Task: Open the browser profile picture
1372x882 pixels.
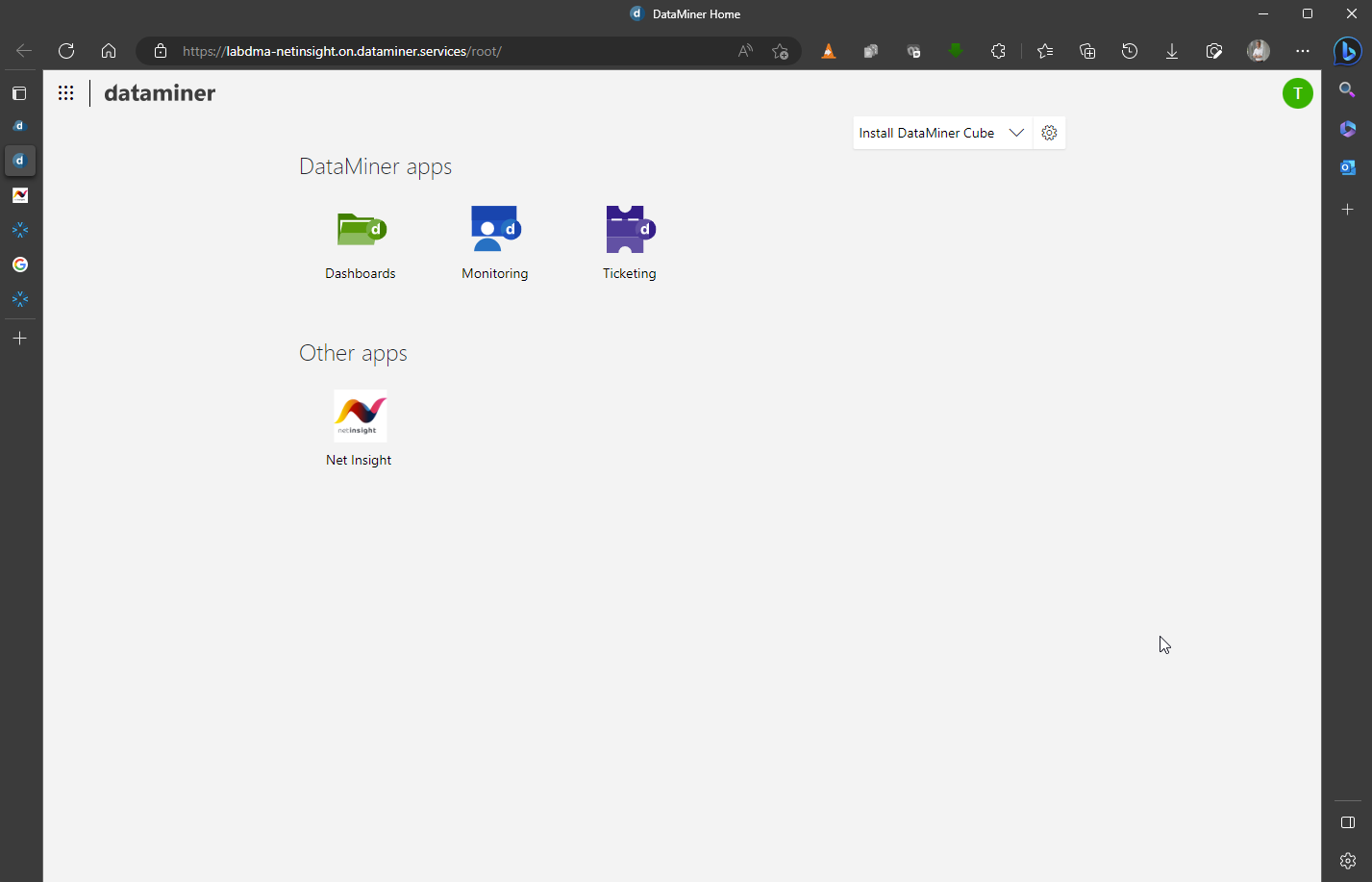Action: (1259, 51)
